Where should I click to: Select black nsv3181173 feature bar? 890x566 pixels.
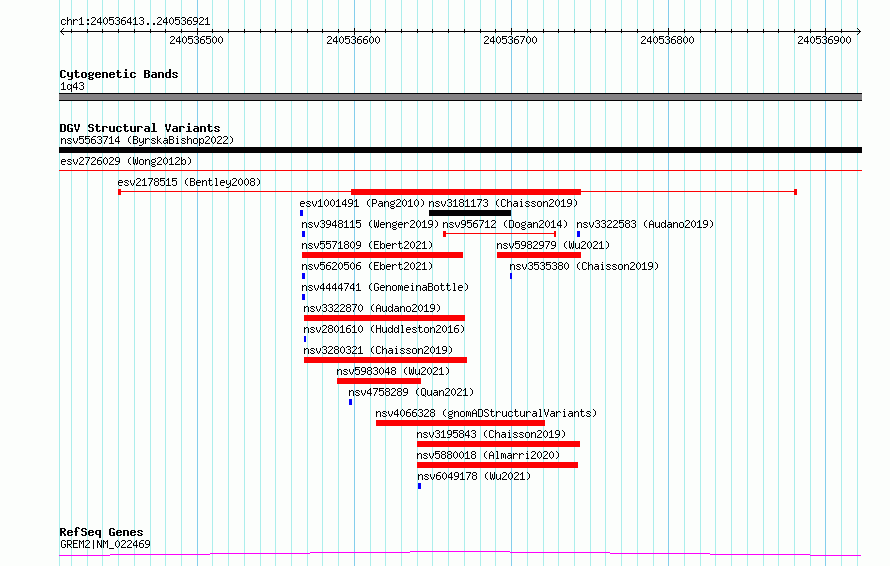(470, 213)
